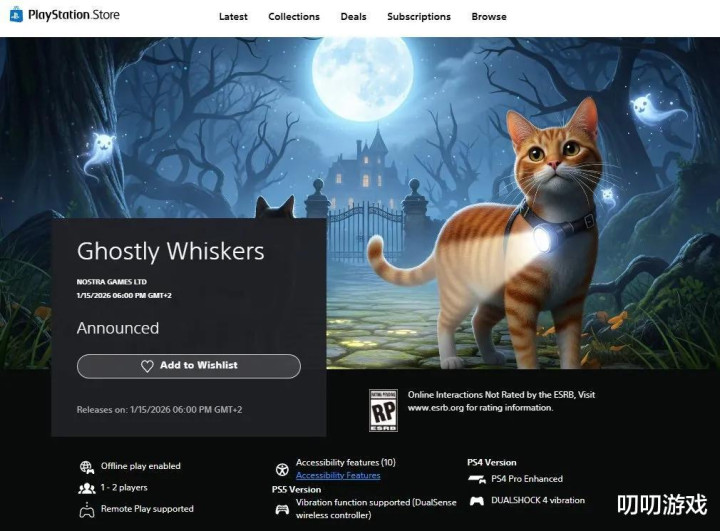Open the Accessibility Features link

pos(338,475)
